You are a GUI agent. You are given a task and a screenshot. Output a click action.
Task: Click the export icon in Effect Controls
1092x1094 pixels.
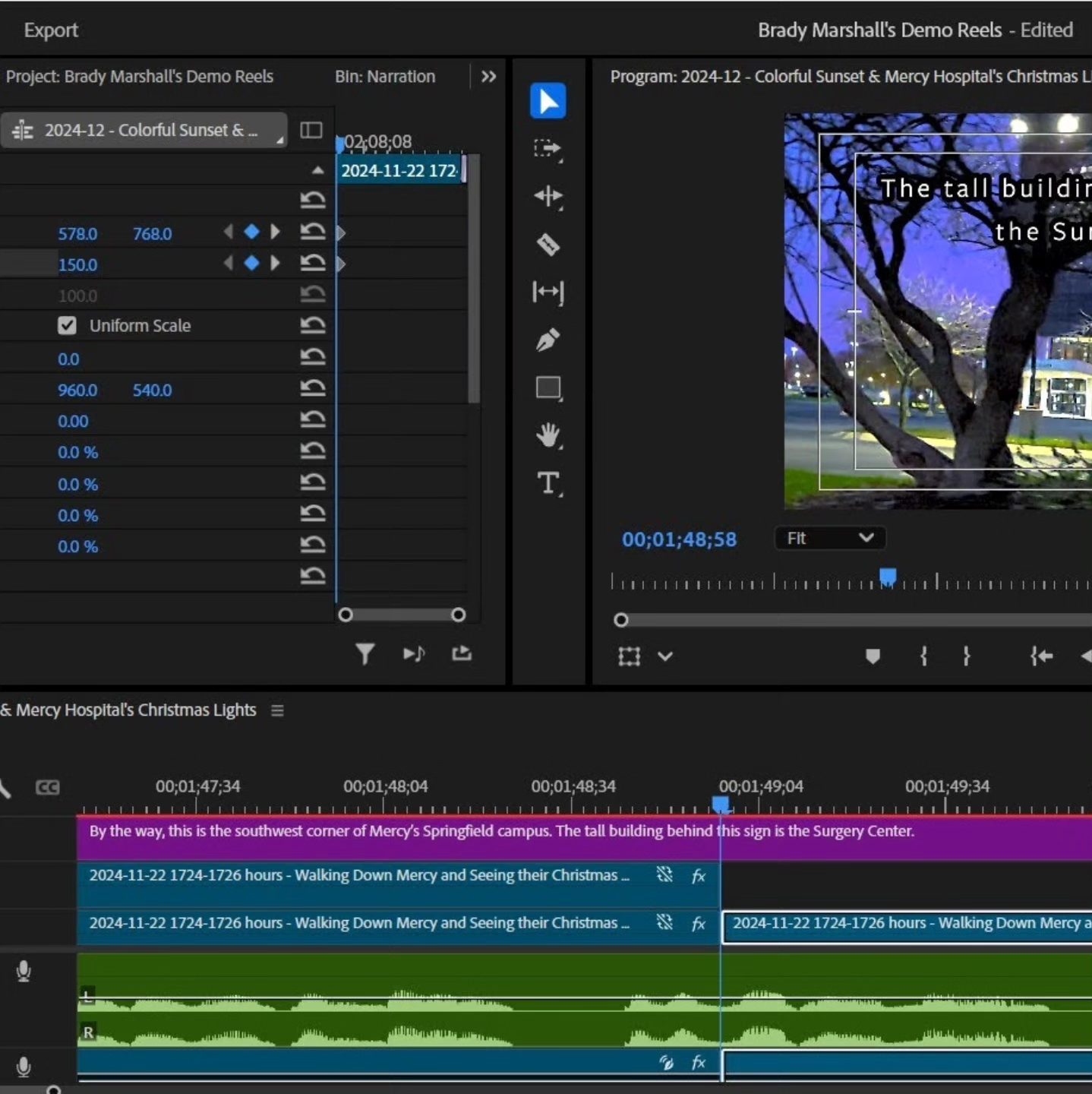[x=462, y=653]
